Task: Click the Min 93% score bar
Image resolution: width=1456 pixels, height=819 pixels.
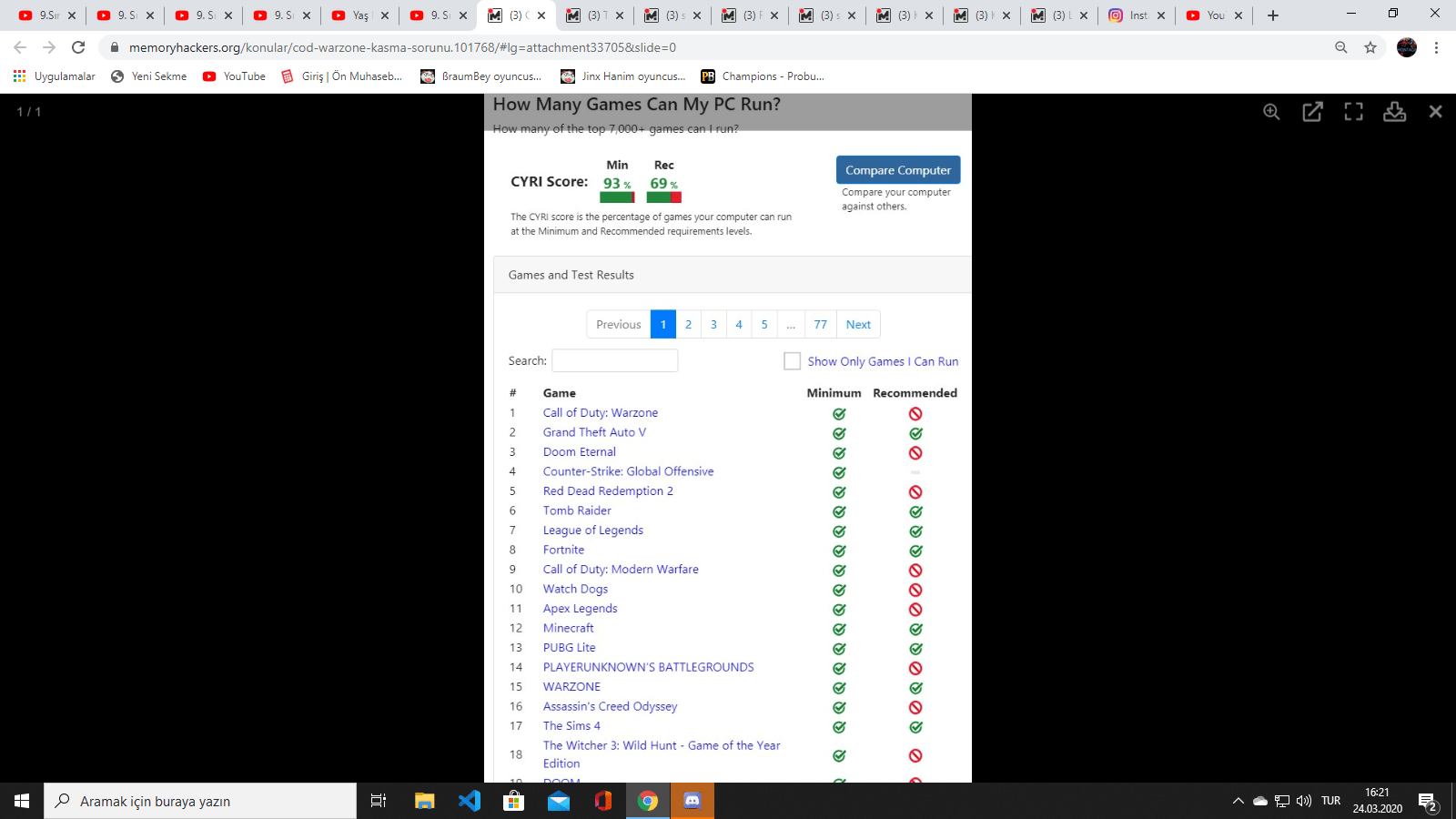Action: click(617, 197)
